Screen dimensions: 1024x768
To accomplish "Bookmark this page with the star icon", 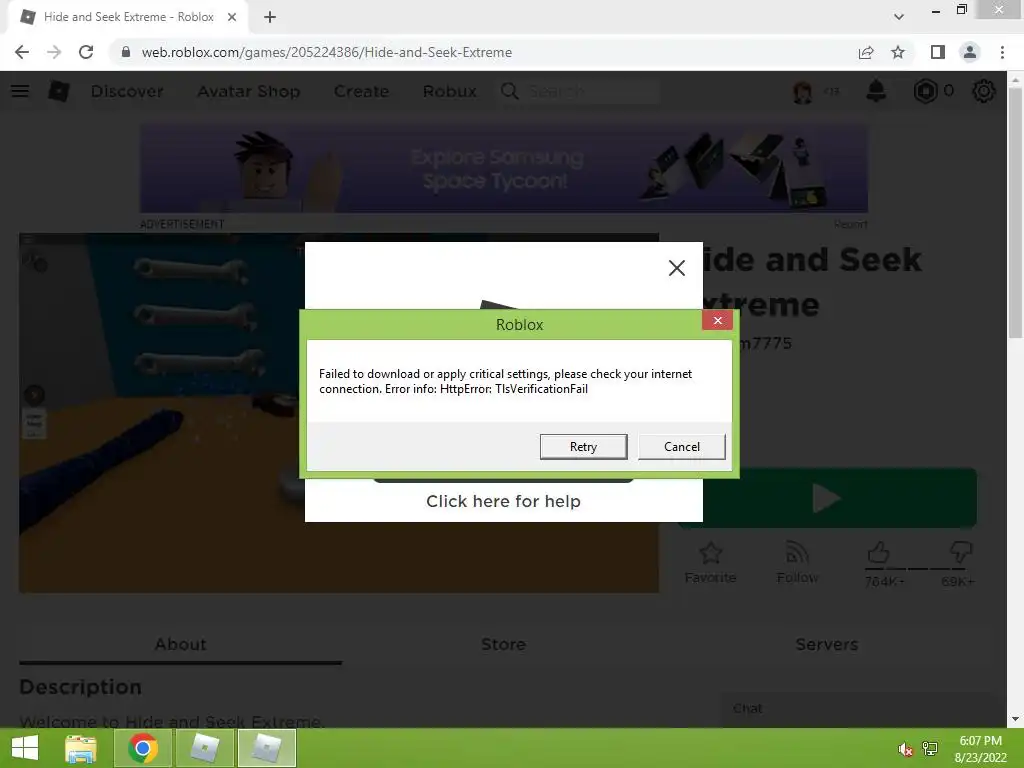I will (x=898, y=52).
